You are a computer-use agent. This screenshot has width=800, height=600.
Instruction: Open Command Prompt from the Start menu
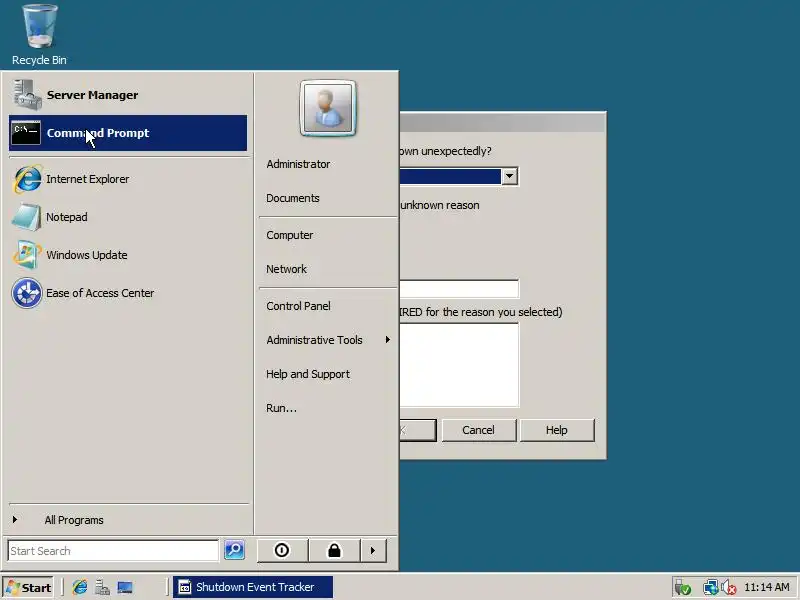point(128,133)
